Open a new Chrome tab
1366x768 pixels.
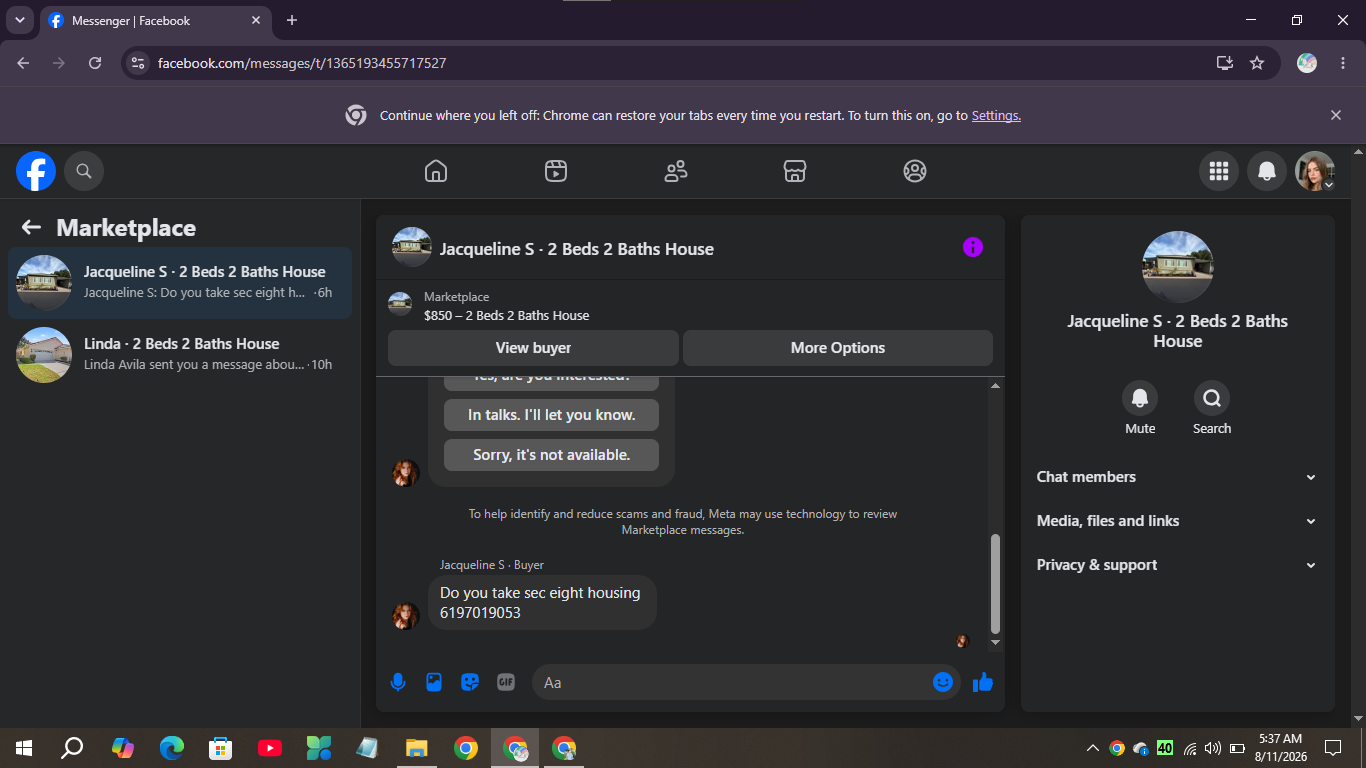292,20
